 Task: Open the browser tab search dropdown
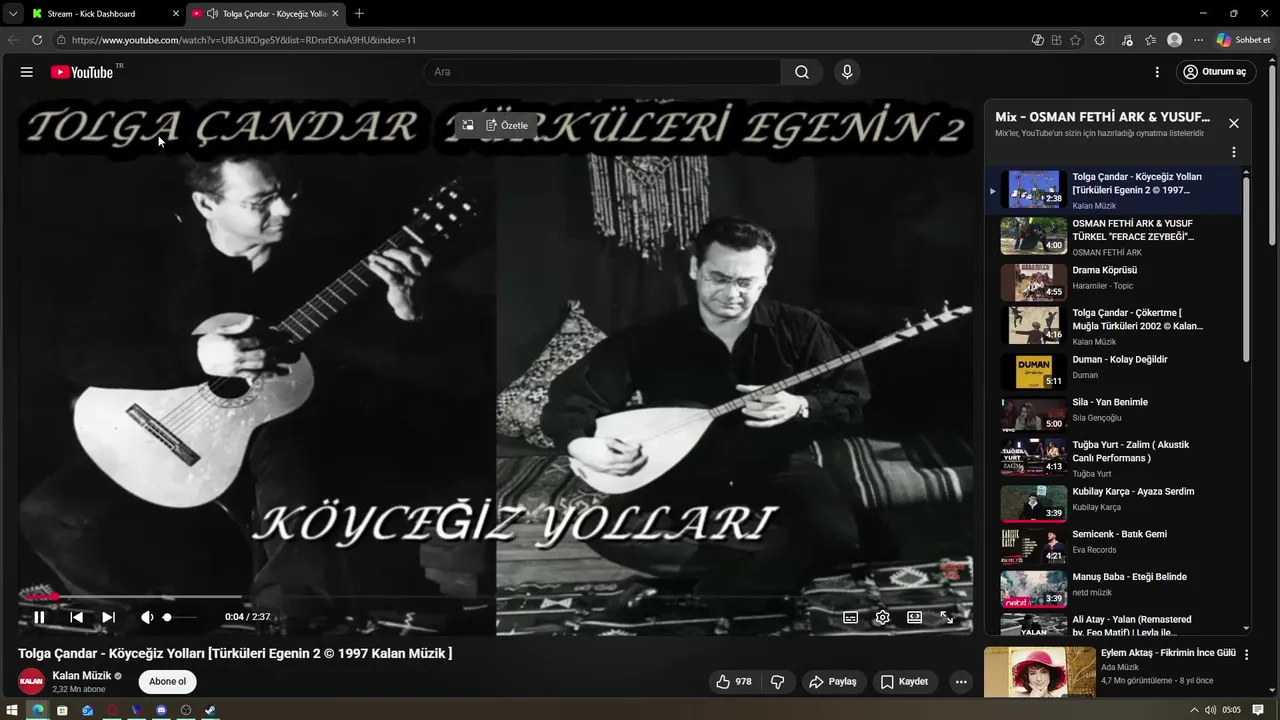(x=12, y=13)
